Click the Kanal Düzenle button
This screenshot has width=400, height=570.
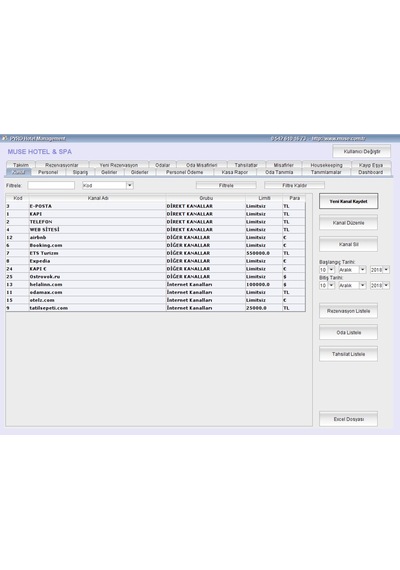[x=348, y=222]
